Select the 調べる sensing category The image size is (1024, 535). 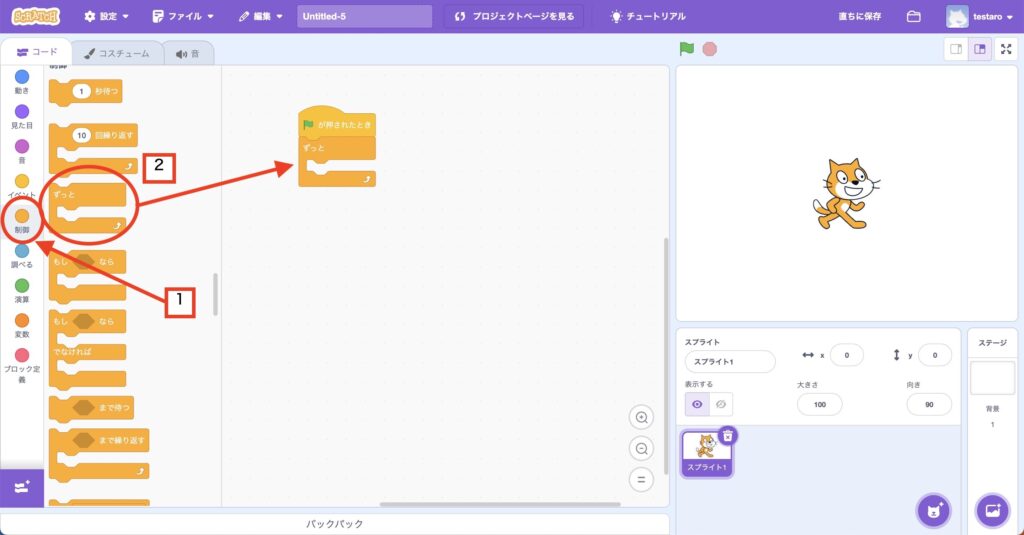tap(22, 255)
